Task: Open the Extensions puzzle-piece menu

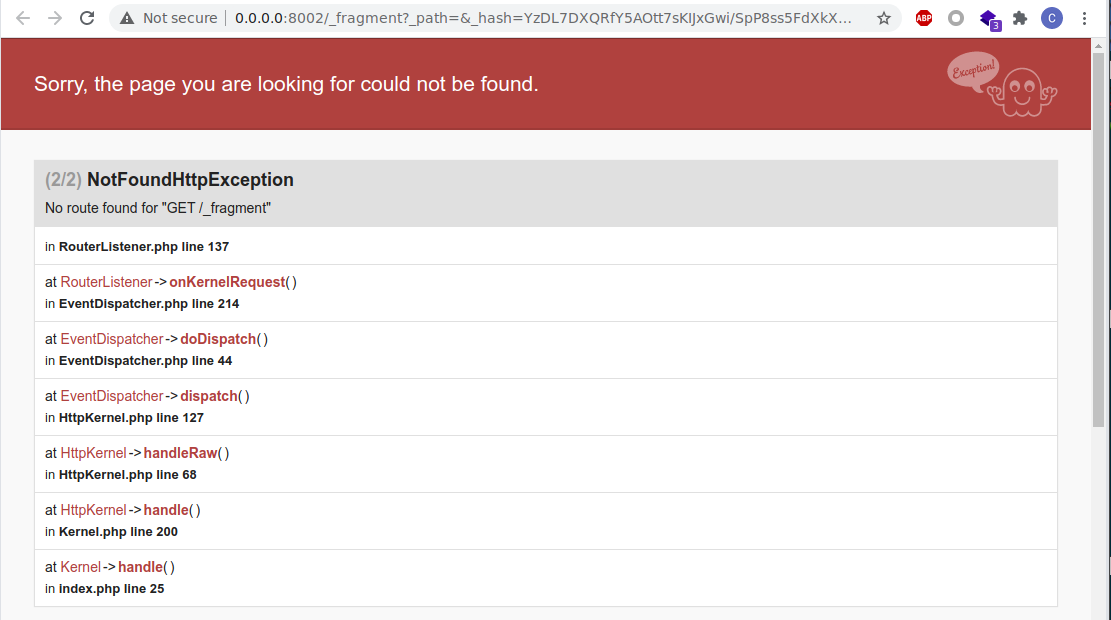Action: click(x=1020, y=18)
